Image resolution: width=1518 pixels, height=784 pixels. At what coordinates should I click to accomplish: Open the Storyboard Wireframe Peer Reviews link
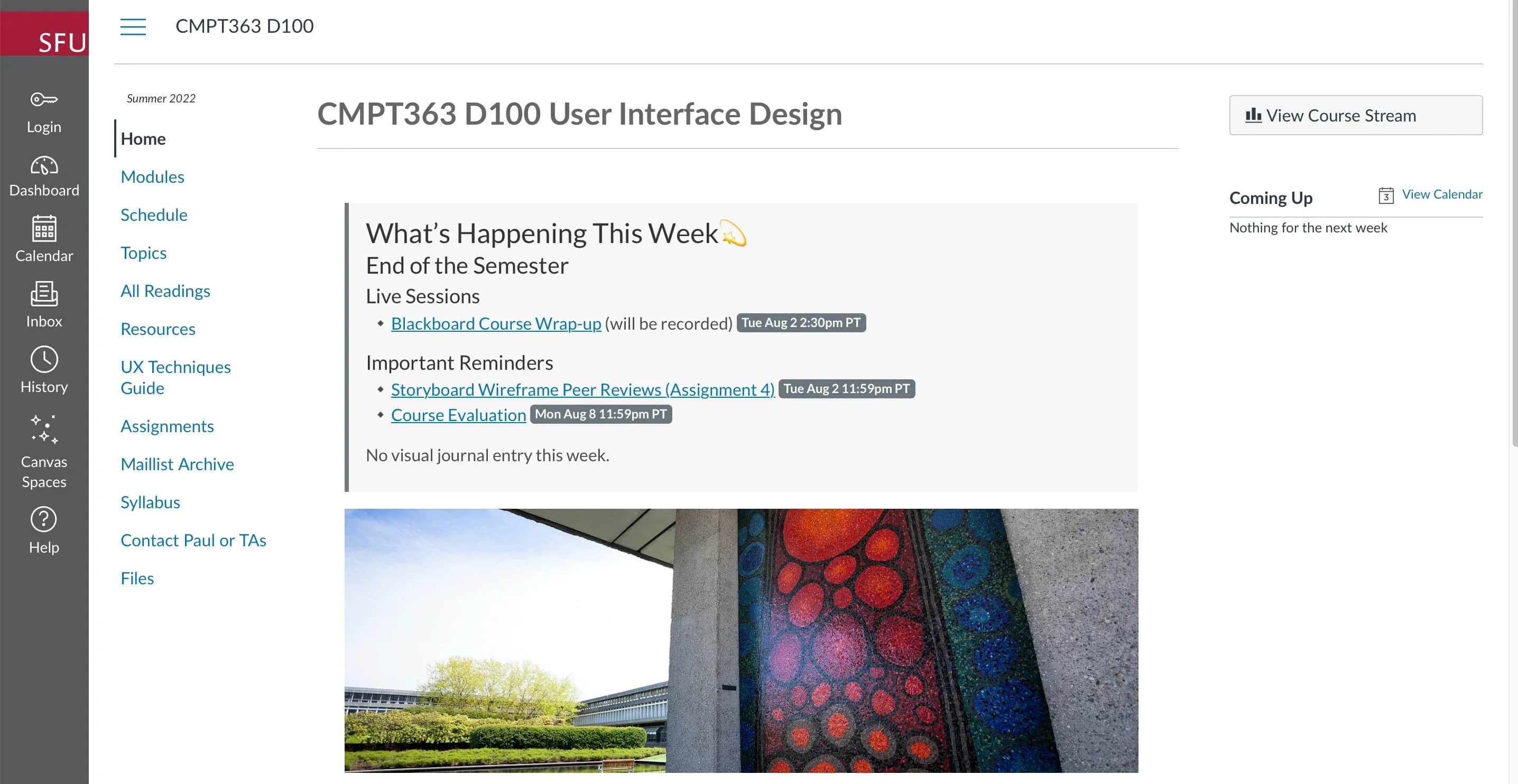pos(582,388)
